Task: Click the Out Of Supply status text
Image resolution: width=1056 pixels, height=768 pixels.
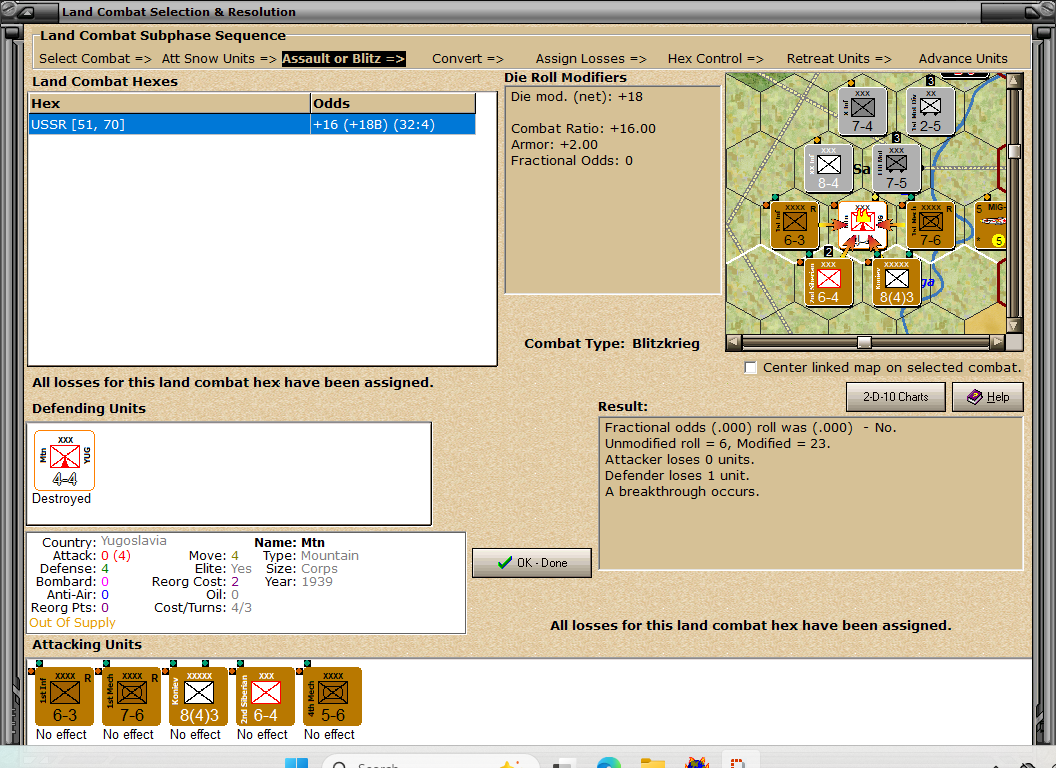Action: [x=72, y=622]
